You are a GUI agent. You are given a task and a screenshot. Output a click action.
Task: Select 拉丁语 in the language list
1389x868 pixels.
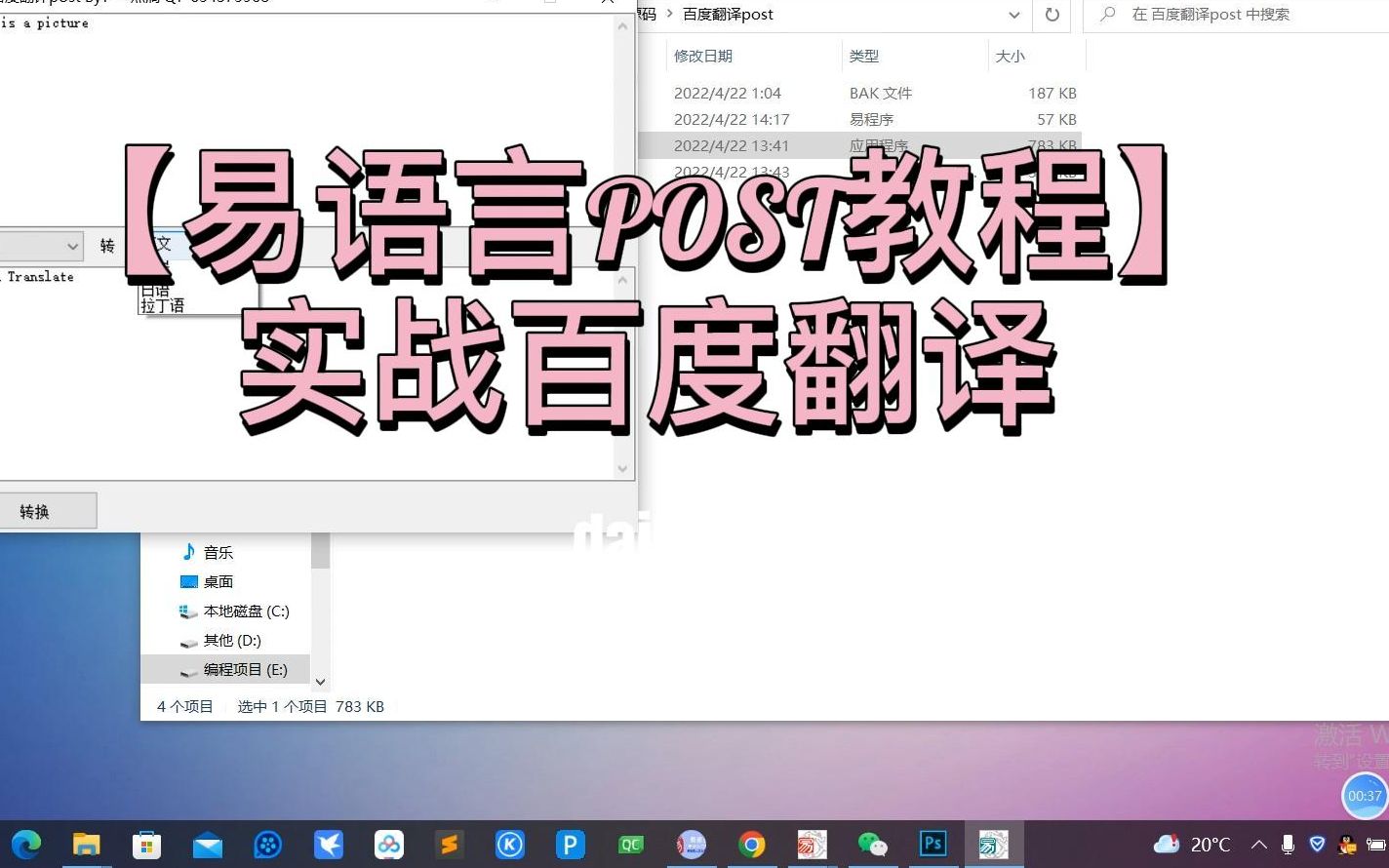[162, 305]
